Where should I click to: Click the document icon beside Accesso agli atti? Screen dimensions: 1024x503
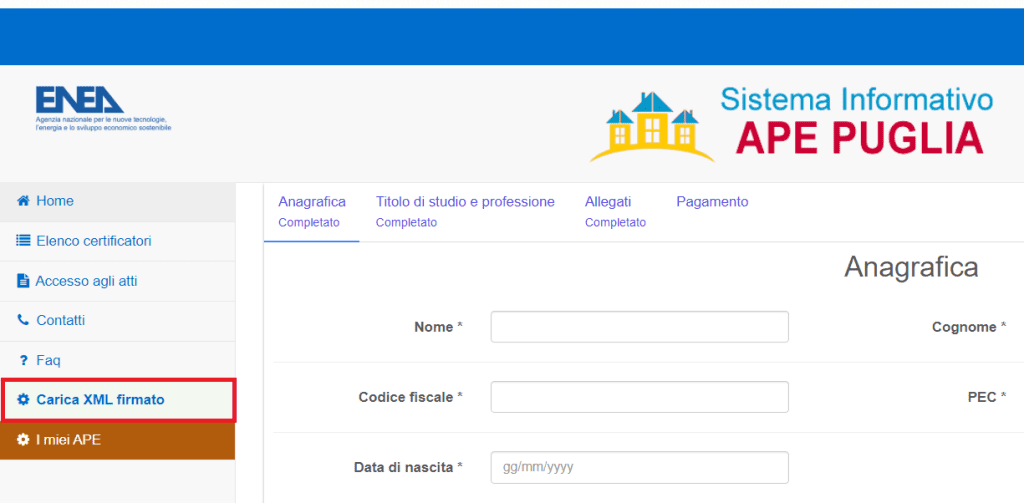(x=23, y=281)
